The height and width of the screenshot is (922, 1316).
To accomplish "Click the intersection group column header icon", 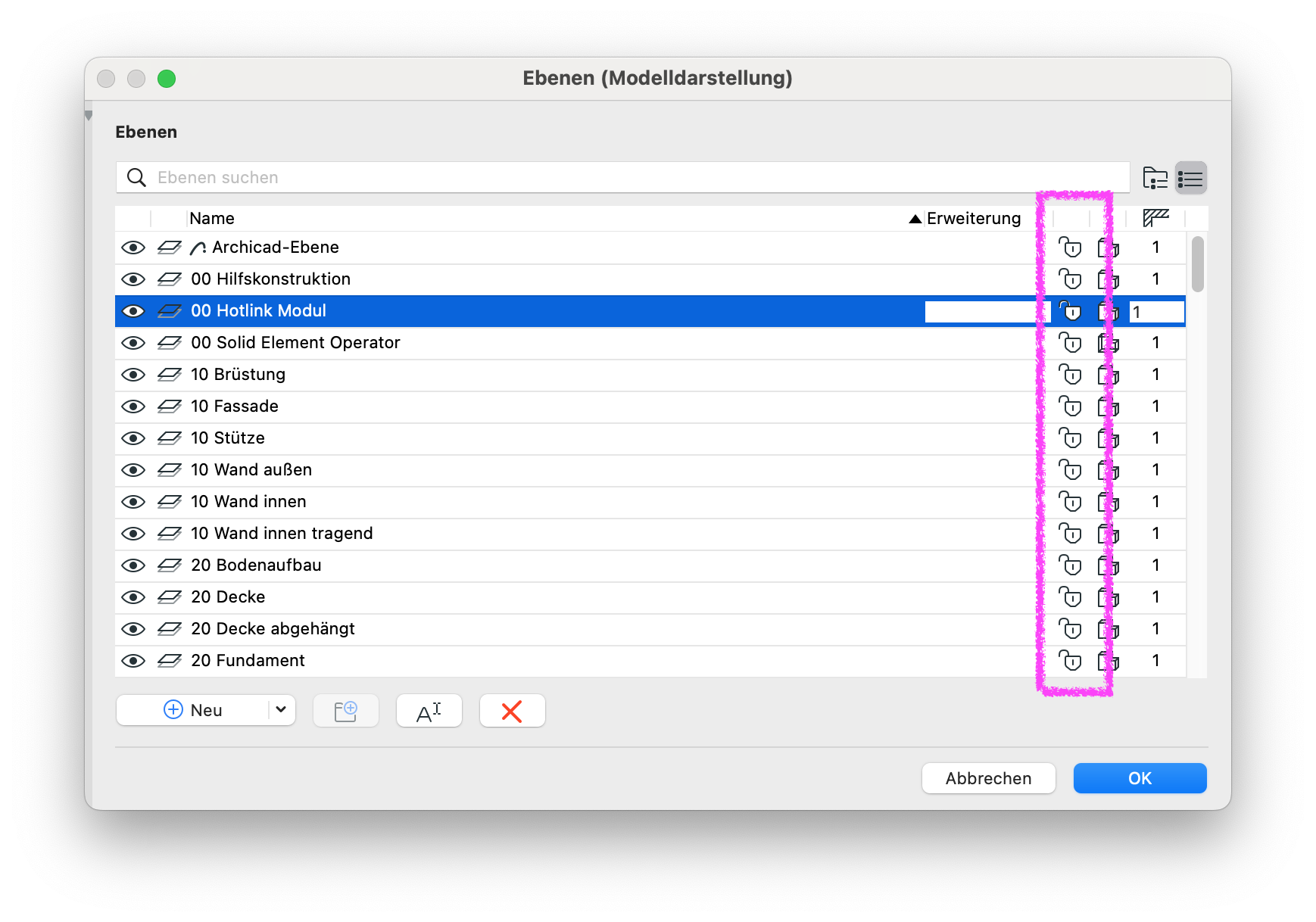I will (1155, 218).
